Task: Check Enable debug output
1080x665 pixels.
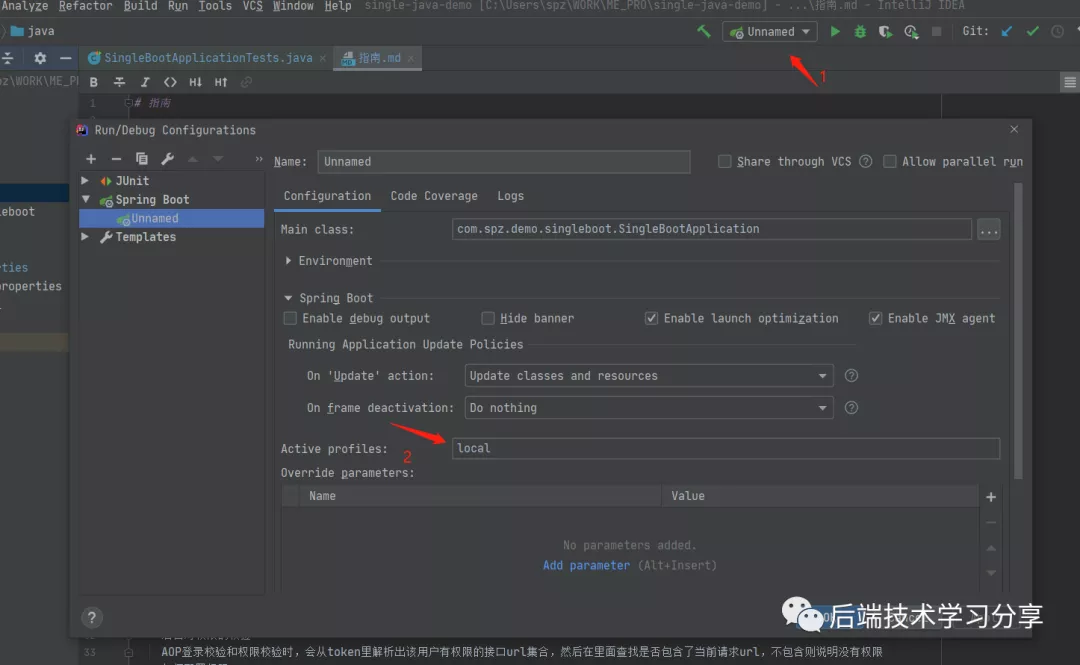Action: click(x=291, y=318)
